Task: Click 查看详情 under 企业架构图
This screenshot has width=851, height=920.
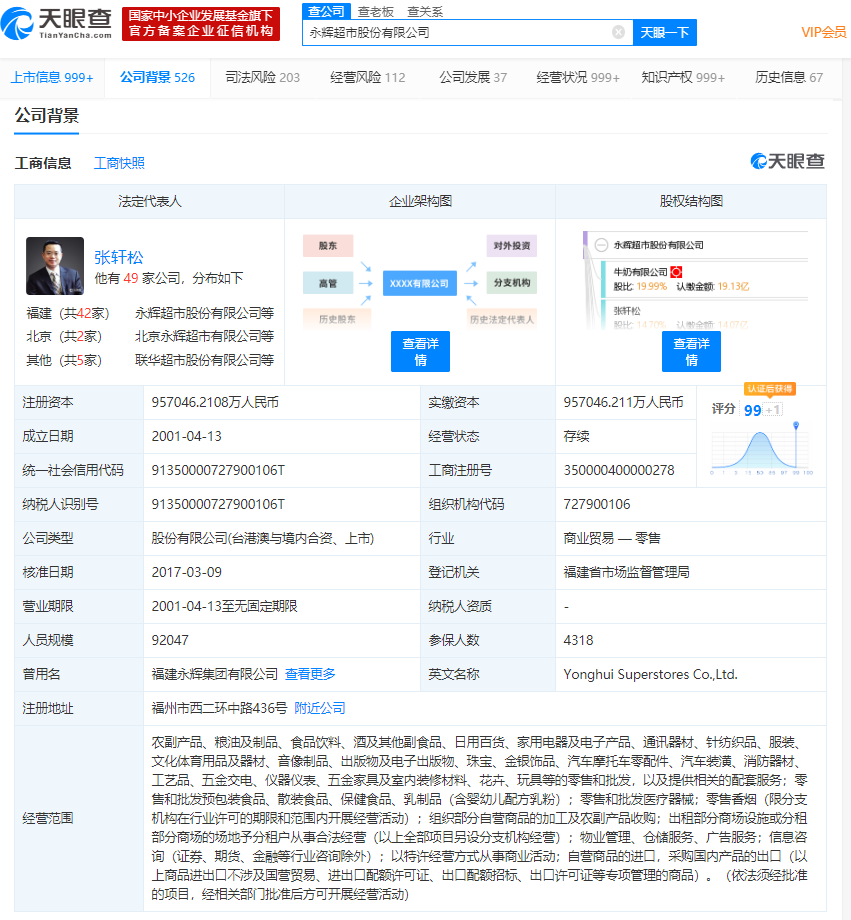Action: point(420,351)
